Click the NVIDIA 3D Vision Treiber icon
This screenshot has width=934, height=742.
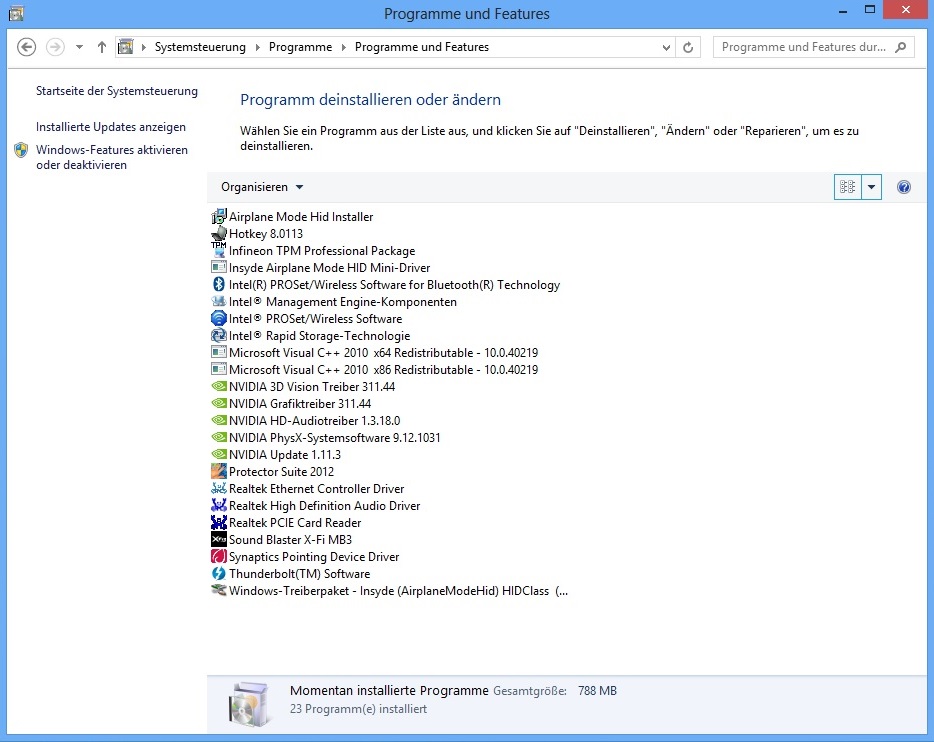219,386
